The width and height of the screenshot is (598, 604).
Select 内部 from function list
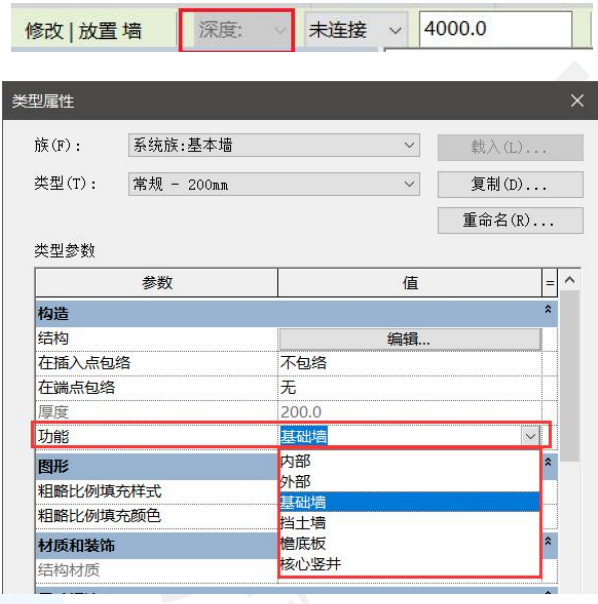[410, 461]
